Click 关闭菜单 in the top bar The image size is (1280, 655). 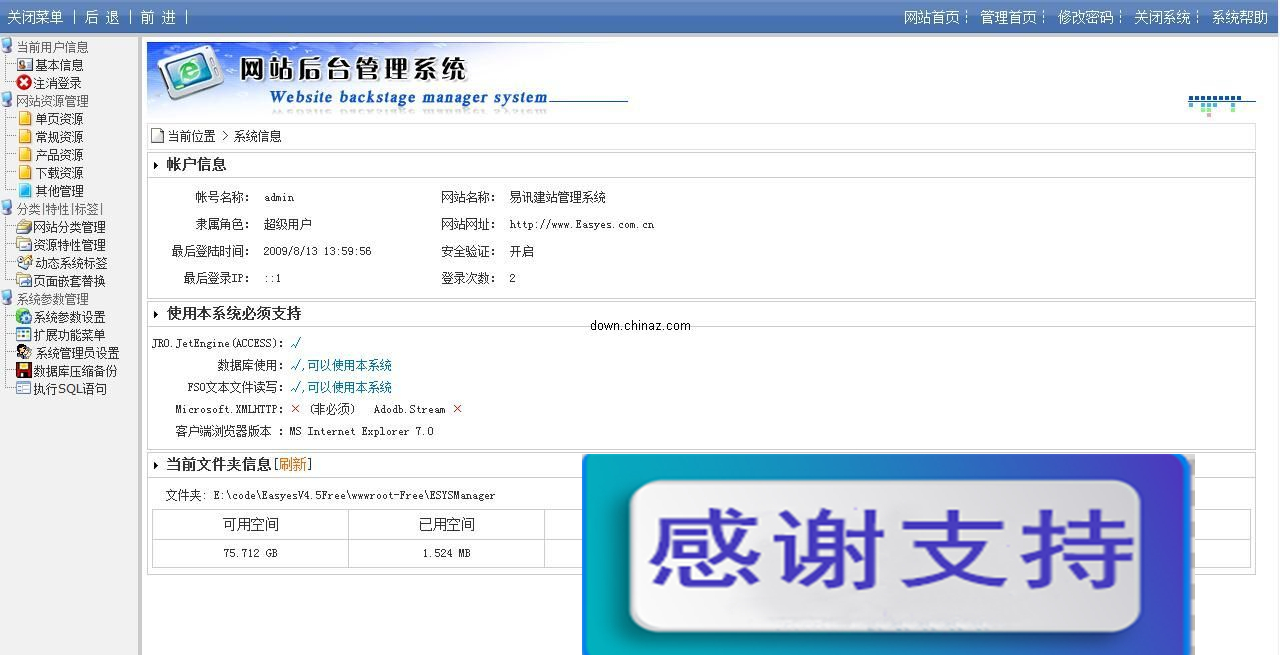[x=35, y=17]
